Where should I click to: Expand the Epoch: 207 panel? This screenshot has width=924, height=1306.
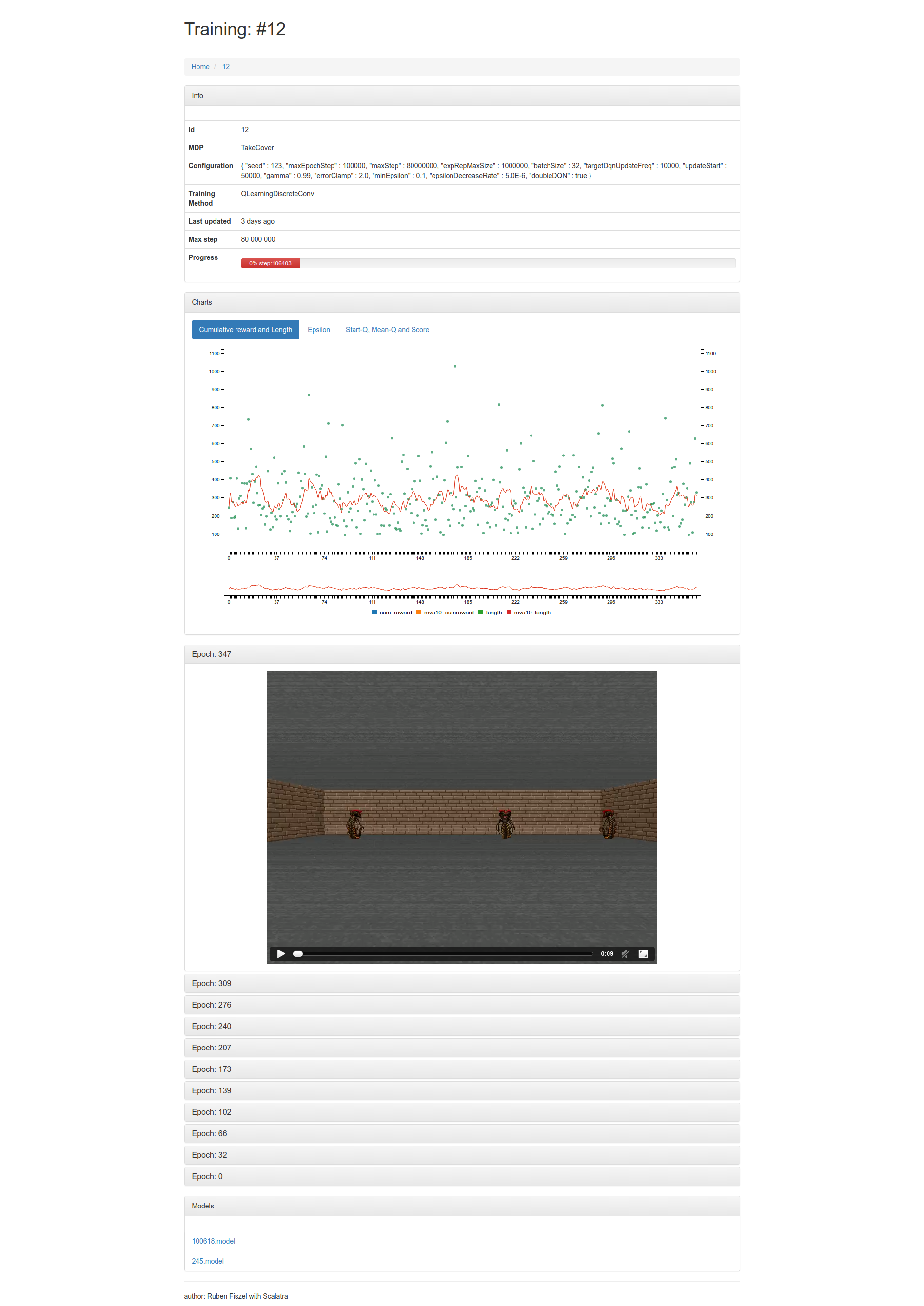tap(462, 1048)
